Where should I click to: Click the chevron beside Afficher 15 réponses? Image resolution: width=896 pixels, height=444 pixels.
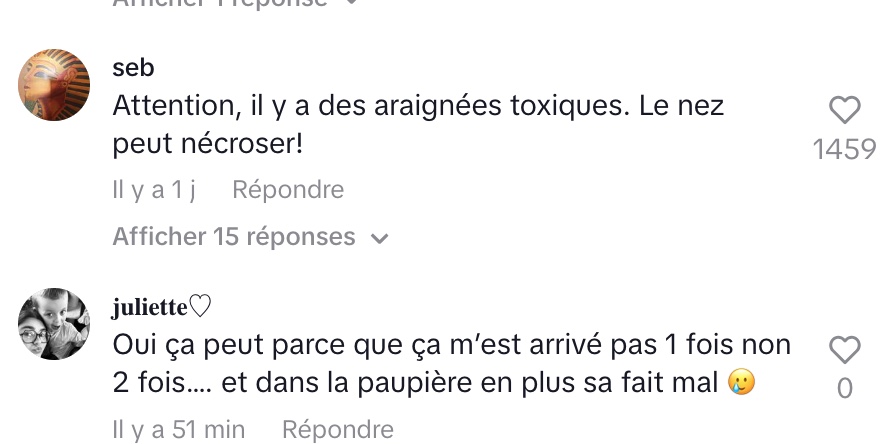tap(379, 239)
